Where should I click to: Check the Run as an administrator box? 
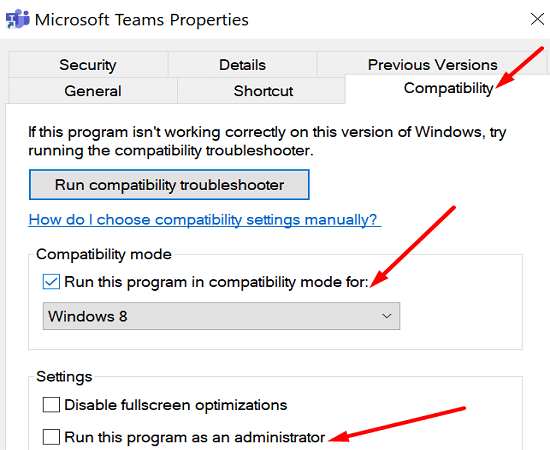coord(51,437)
